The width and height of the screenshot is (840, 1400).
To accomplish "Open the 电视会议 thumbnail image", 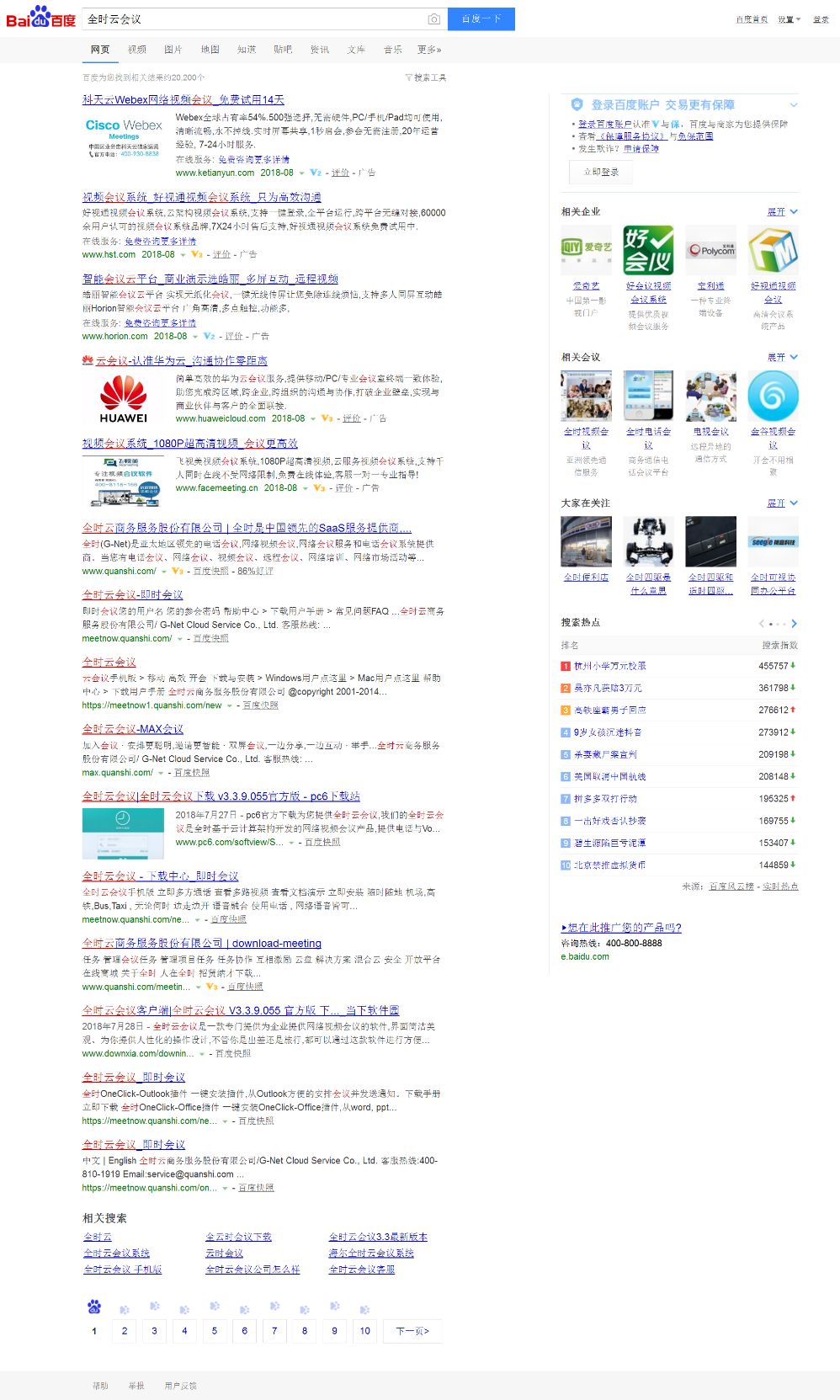I will click(x=711, y=396).
